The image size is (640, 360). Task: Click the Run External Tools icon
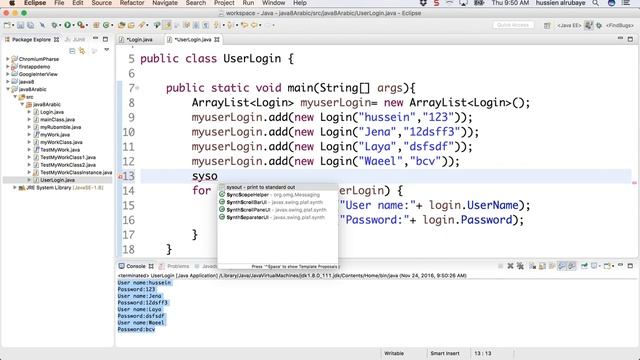(x=81, y=25)
